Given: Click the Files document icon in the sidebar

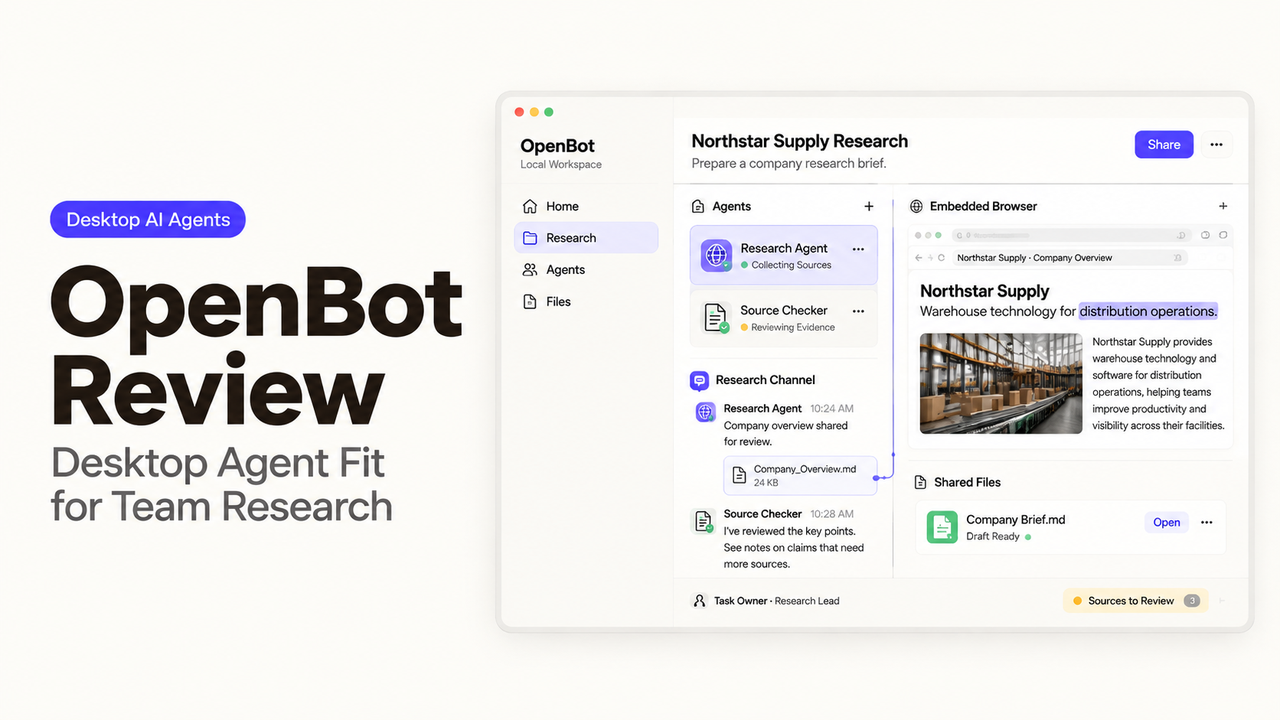Looking at the screenshot, I should click(530, 301).
